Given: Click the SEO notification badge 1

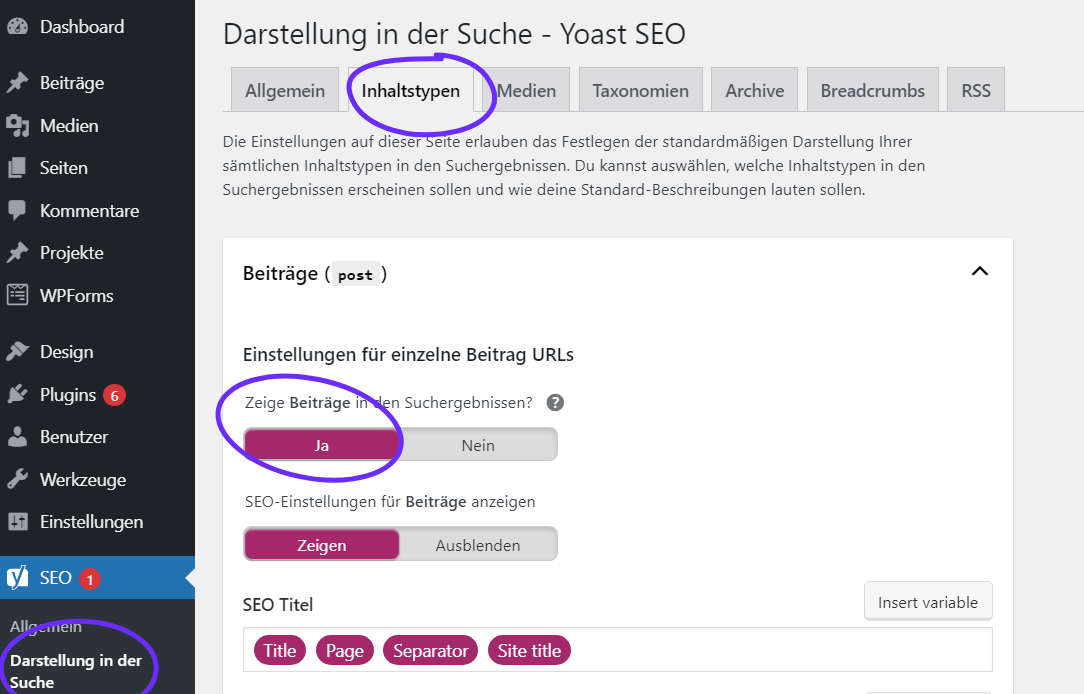Looking at the screenshot, I should tap(90, 579).
